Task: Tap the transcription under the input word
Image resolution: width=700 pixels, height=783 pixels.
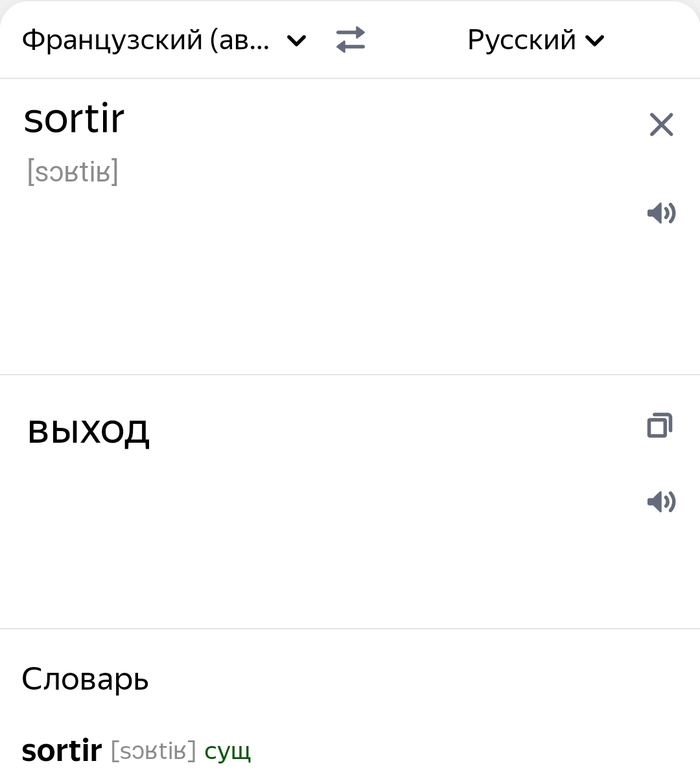Action: pos(72,172)
